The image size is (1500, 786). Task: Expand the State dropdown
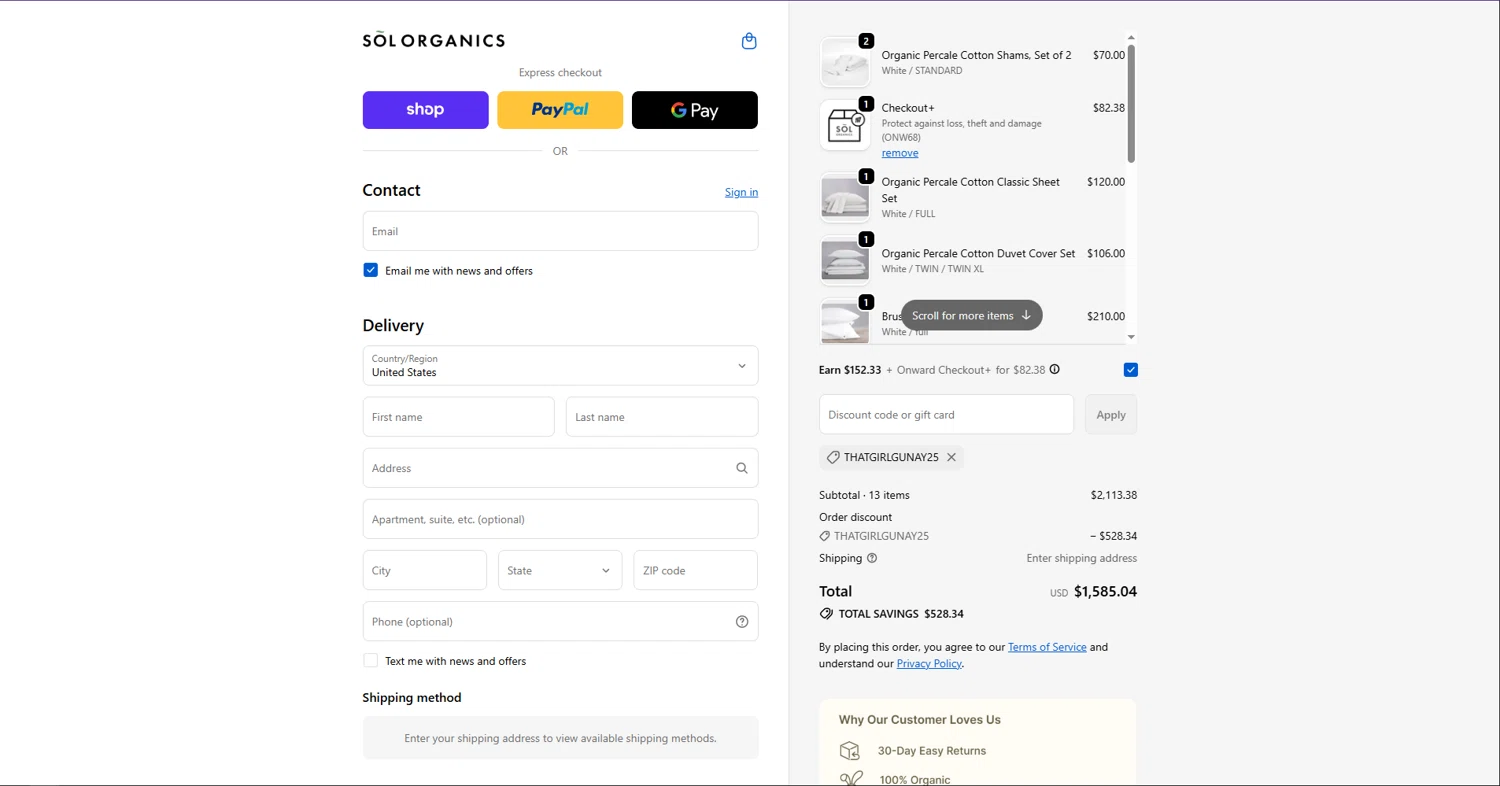(560, 571)
